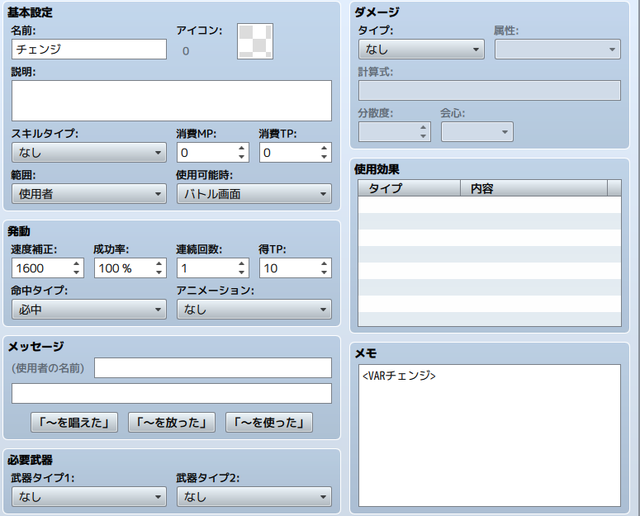This screenshot has width=640, height=516.
Task: Click the タイプ column header in 使用効果
Action: coord(409,188)
